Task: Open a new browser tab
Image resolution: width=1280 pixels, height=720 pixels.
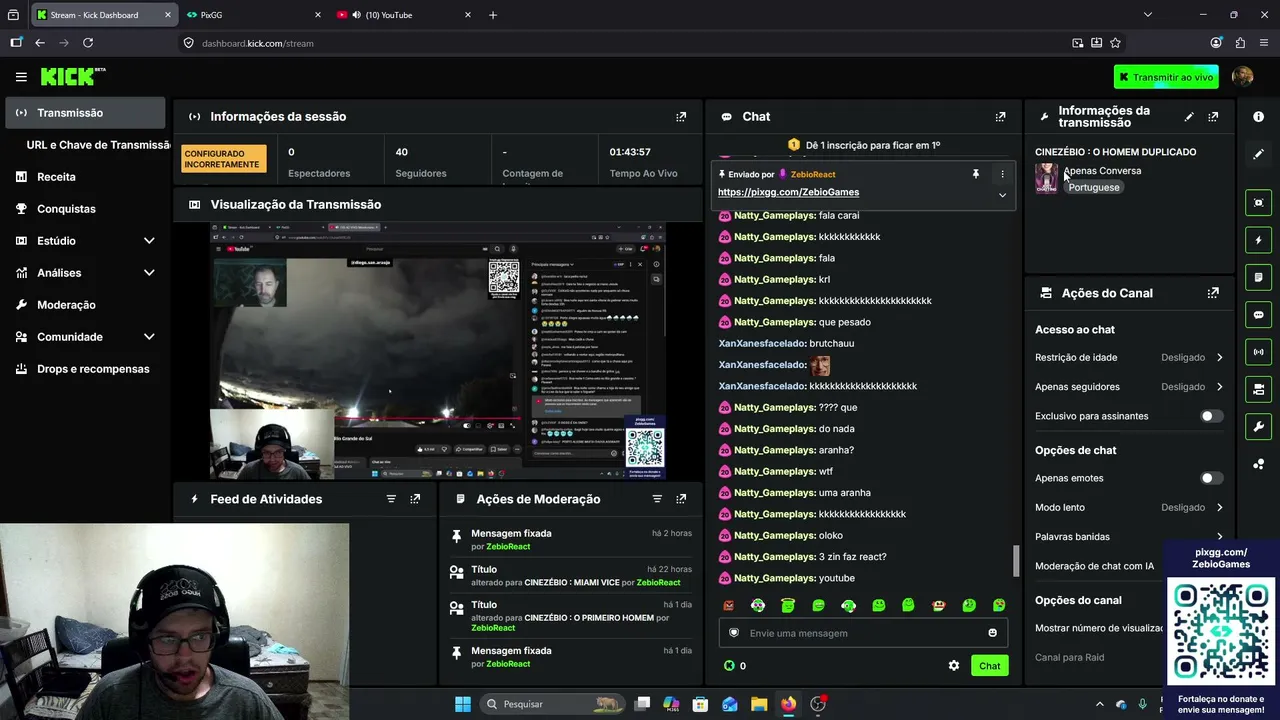Action: click(x=492, y=15)
